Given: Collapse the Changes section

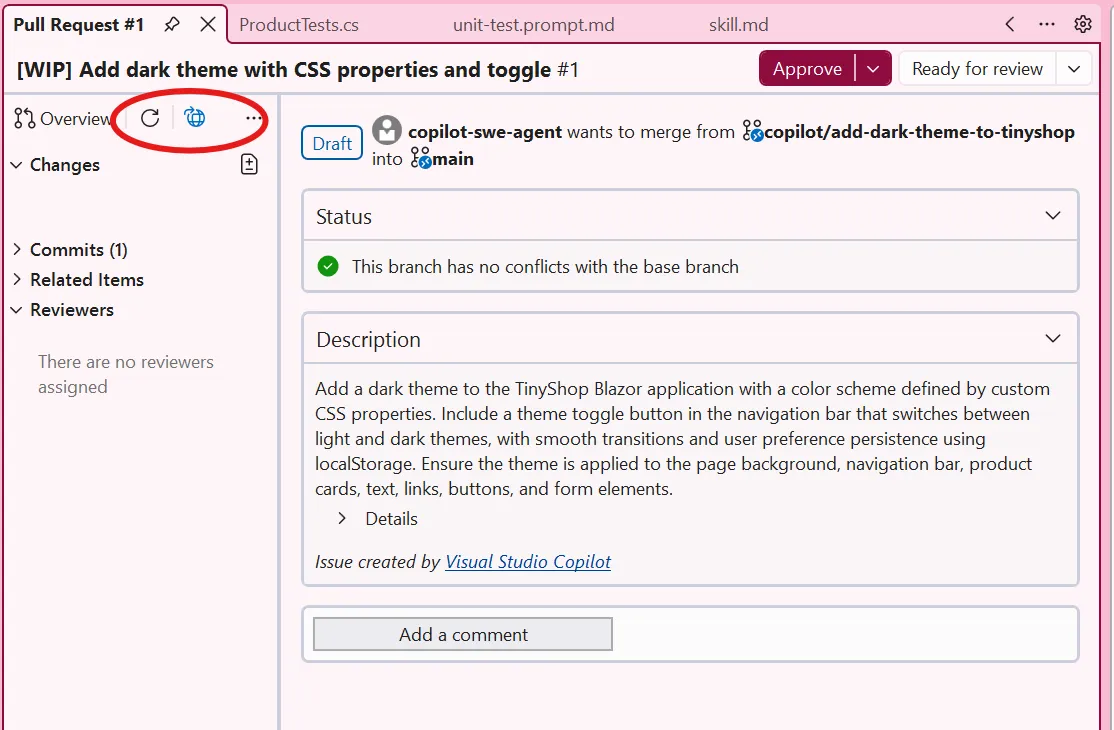Looking at the screenshot, I should pyautogui.click(x=16, y=165).
